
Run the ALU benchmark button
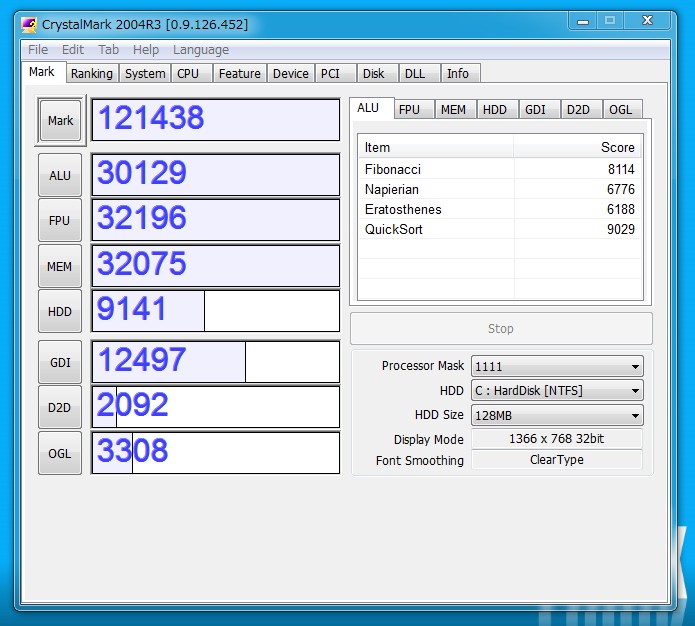[60, 175]
